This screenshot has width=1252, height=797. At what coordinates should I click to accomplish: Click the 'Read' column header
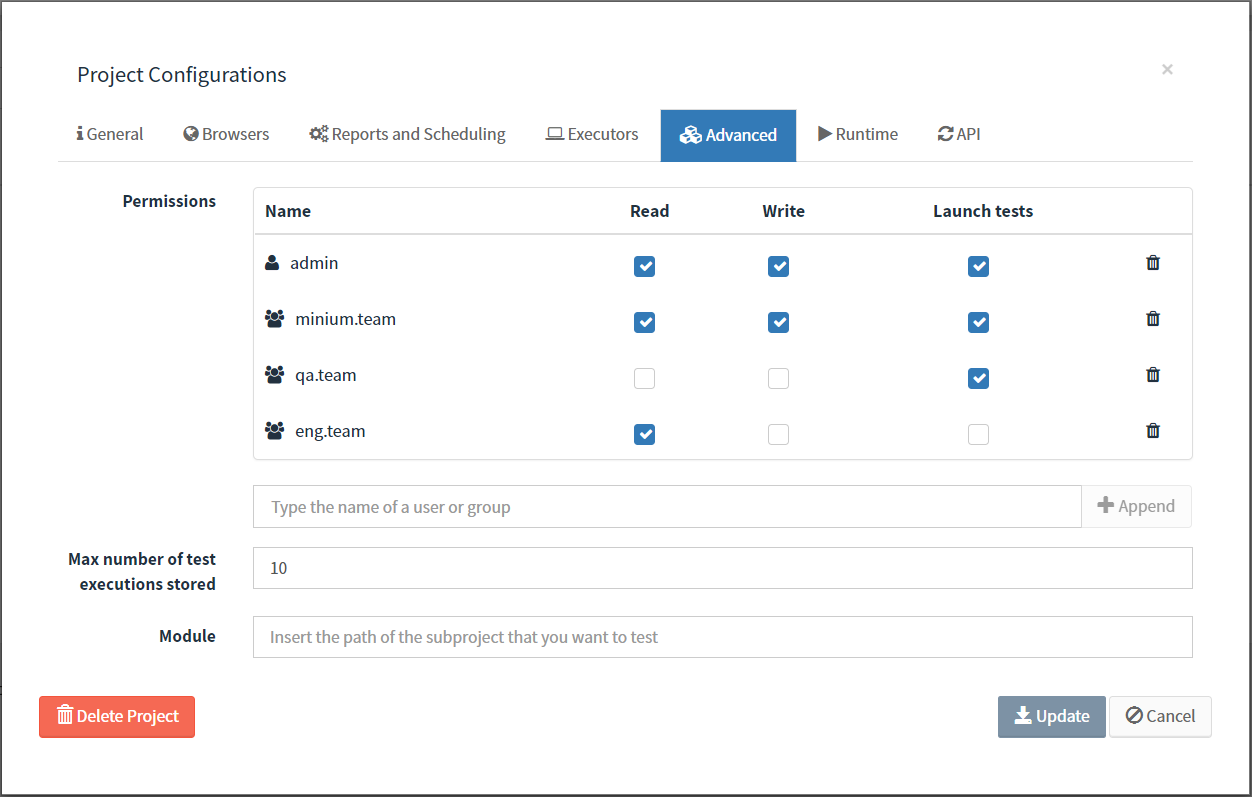coord(650,211)
